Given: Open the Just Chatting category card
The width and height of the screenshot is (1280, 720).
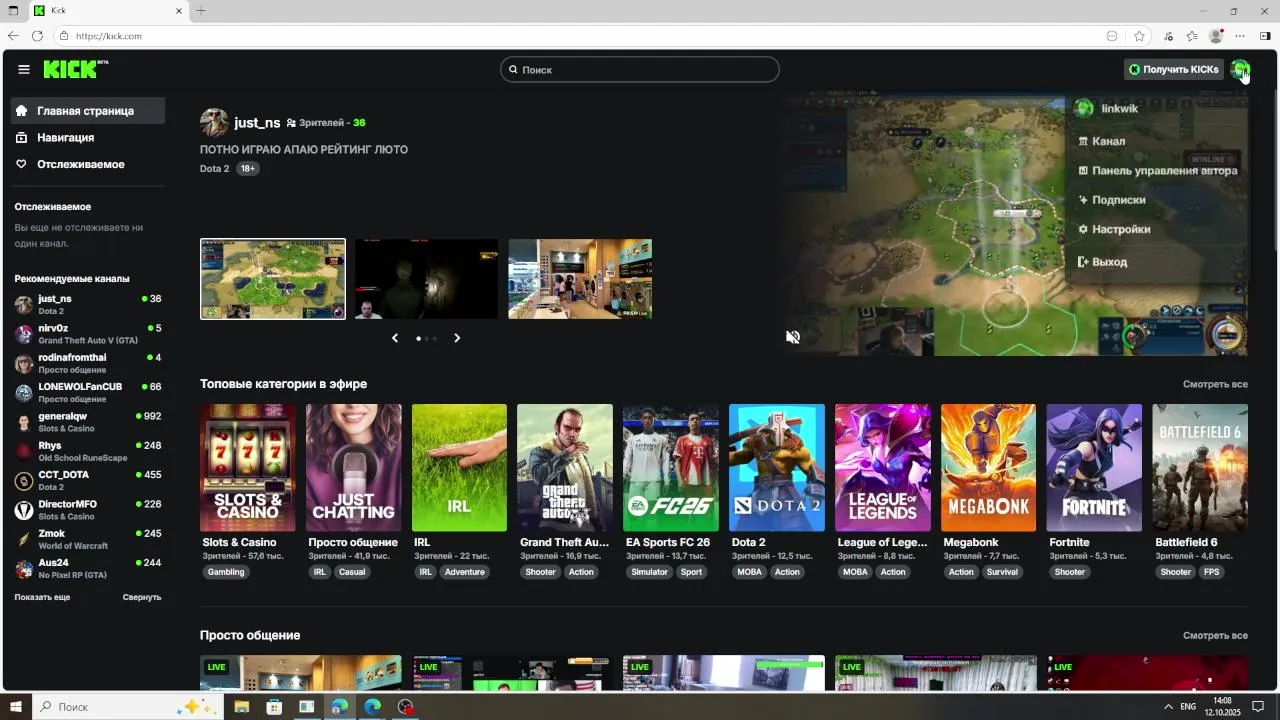Looking at the screenshot, I should tap(354, 468).
